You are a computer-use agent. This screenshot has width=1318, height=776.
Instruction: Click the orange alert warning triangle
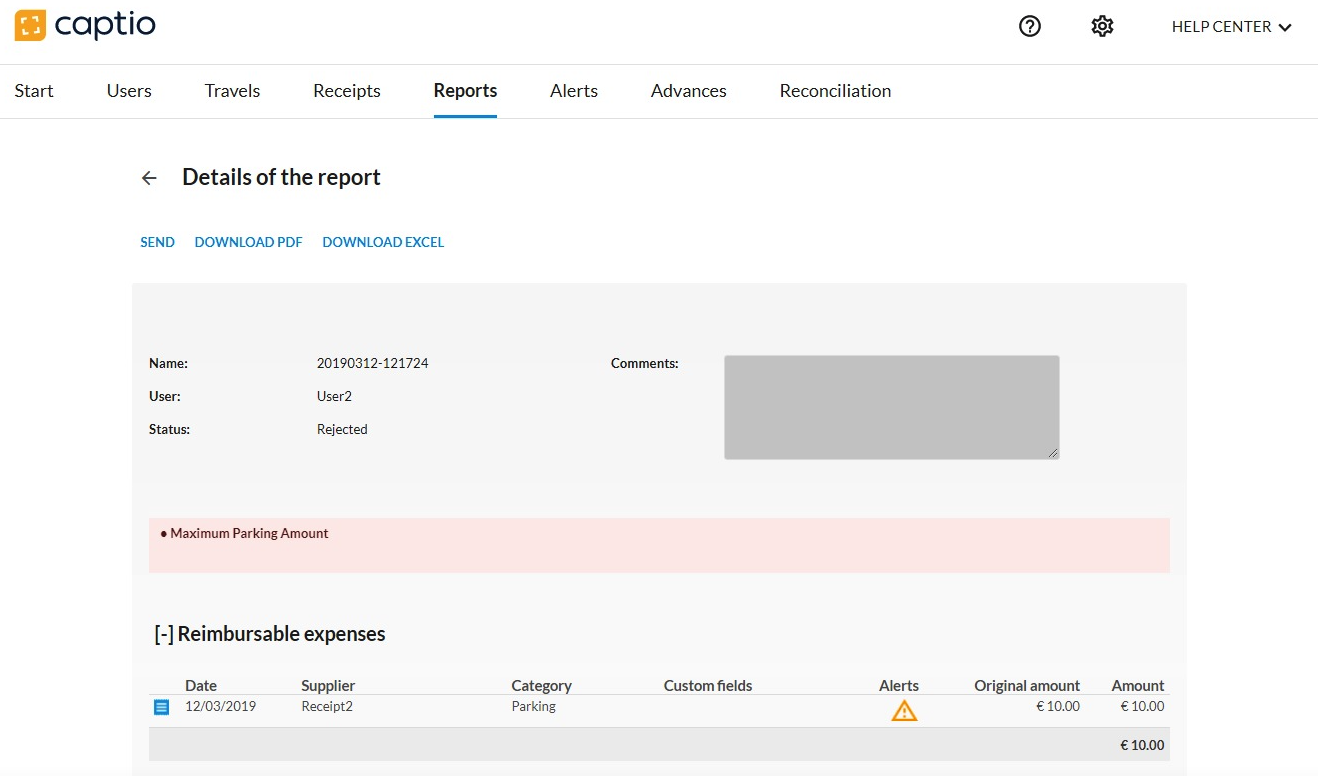904,711
